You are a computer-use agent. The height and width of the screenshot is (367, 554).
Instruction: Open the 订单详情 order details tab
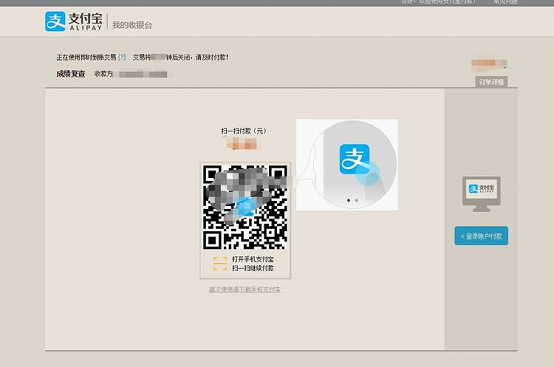click(491, 82)
